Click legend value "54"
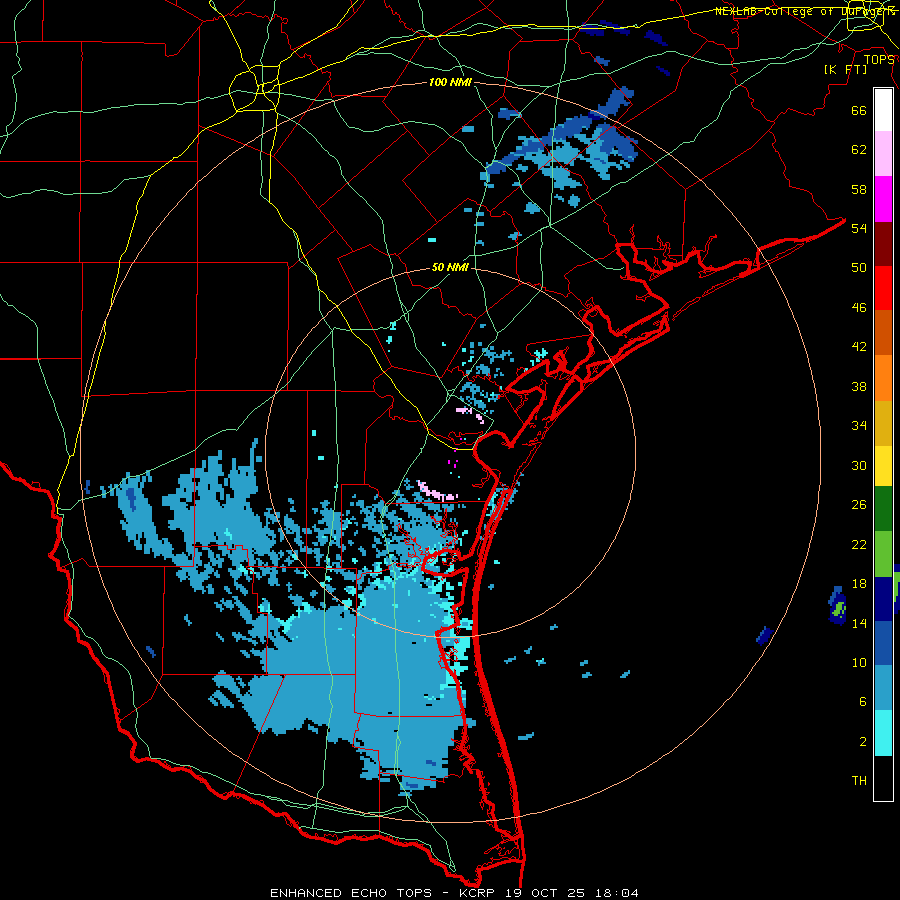The height and width of the screenshot is (900, 900). pyautogui.click(x=859, y=228)
